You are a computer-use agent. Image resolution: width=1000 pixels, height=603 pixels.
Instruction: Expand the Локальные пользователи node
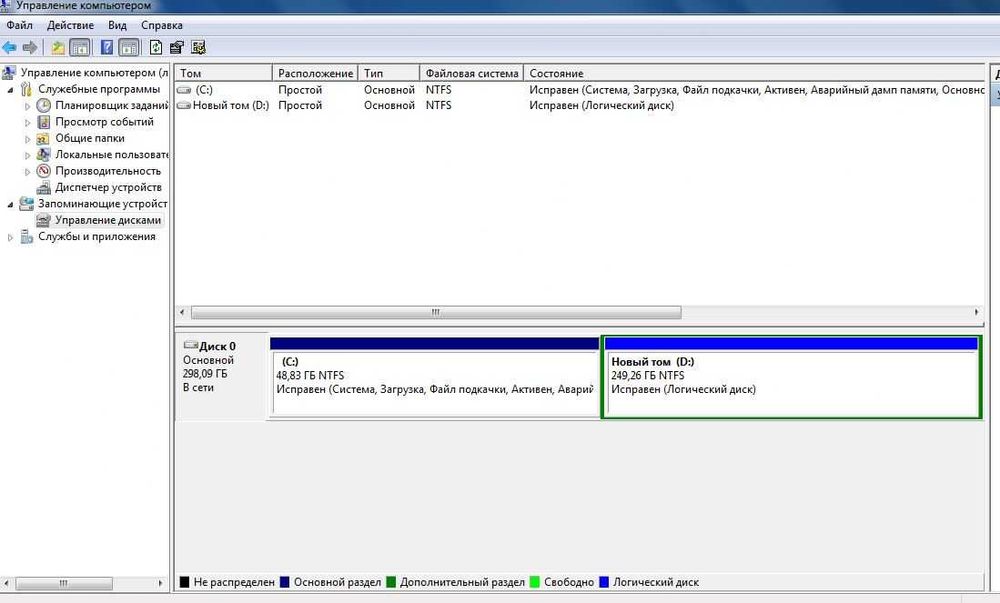click(27, 155)
